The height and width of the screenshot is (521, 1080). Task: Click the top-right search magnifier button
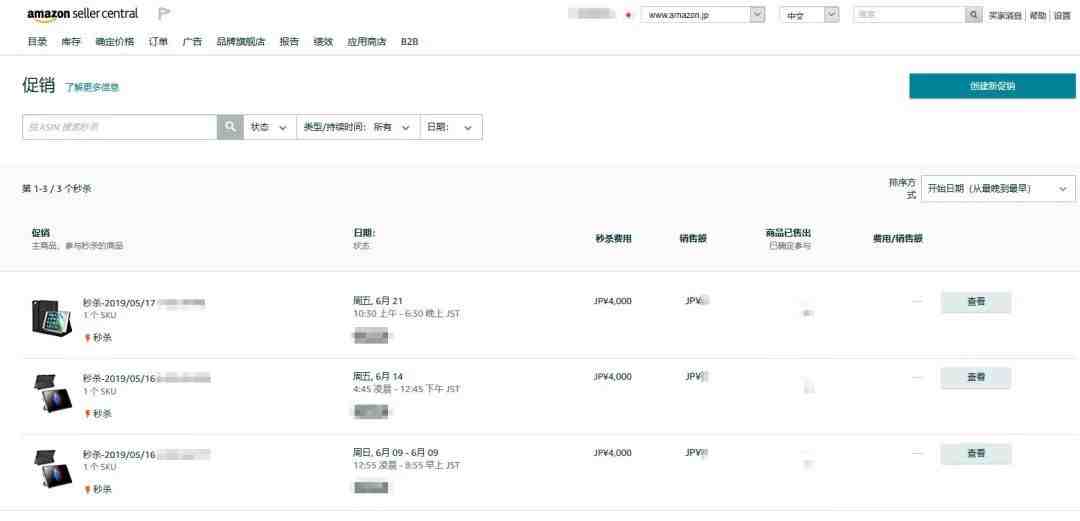tap(974, 15)
